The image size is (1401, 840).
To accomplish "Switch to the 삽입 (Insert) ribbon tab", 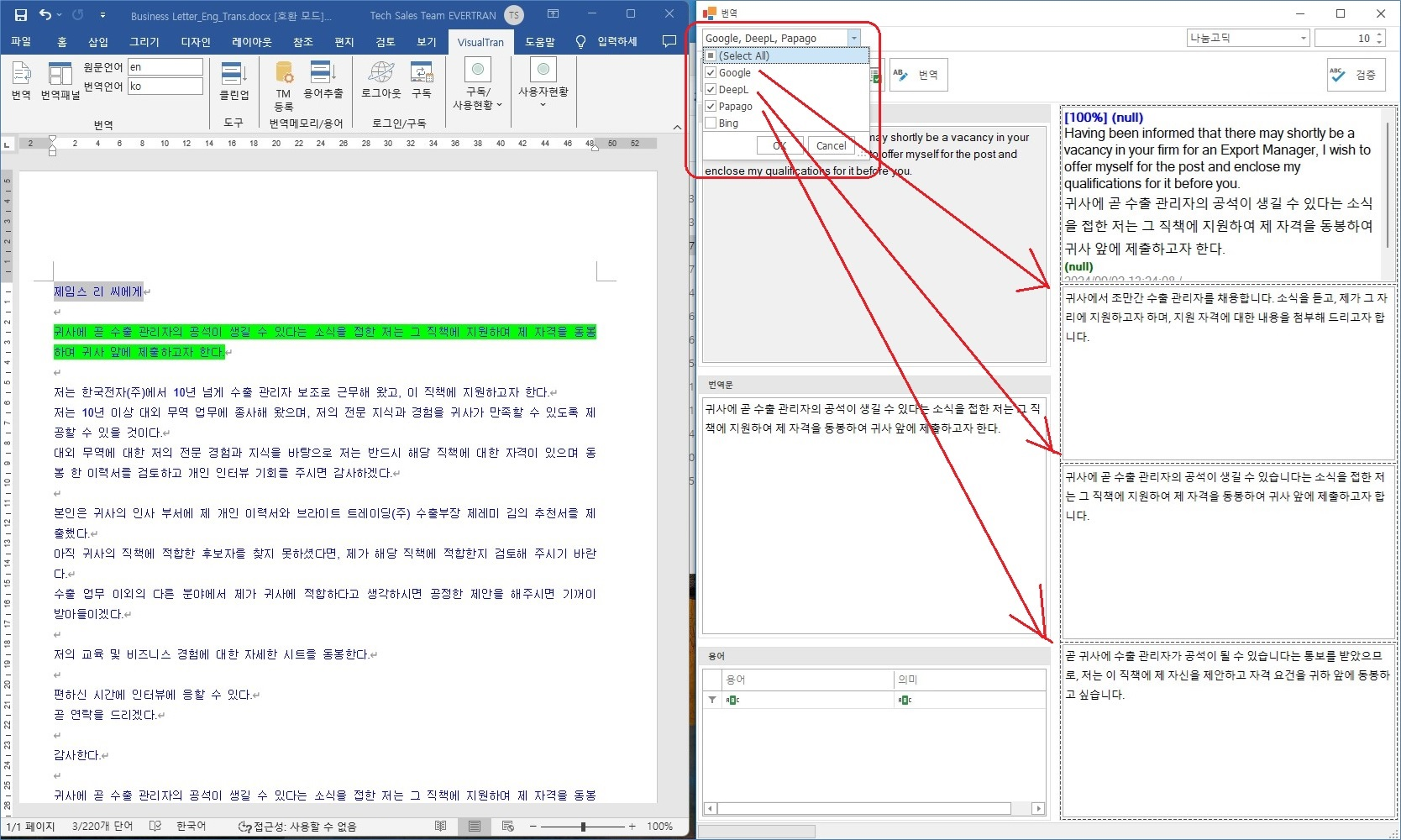I will [98, 42].
